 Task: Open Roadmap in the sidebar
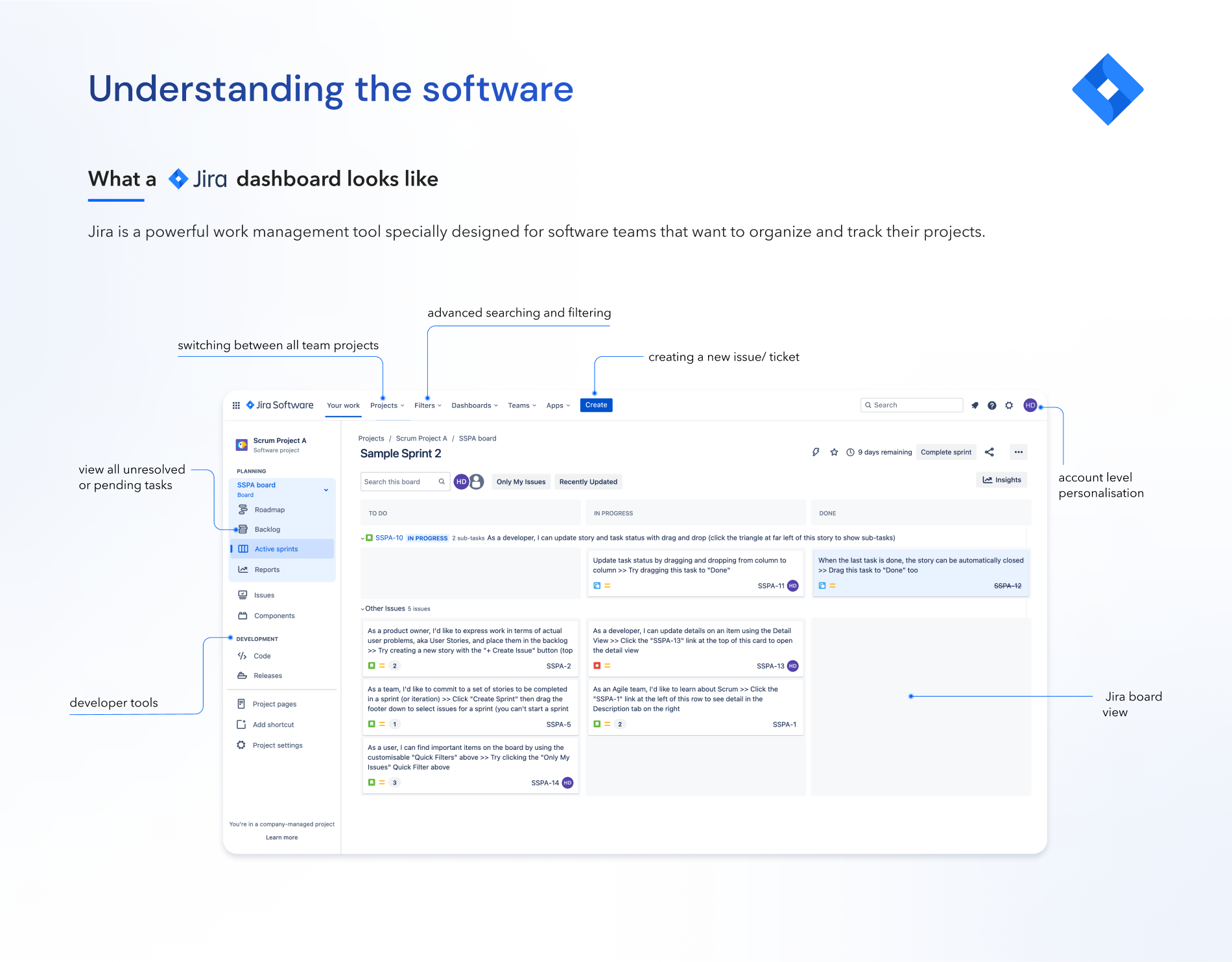(270, 510)
